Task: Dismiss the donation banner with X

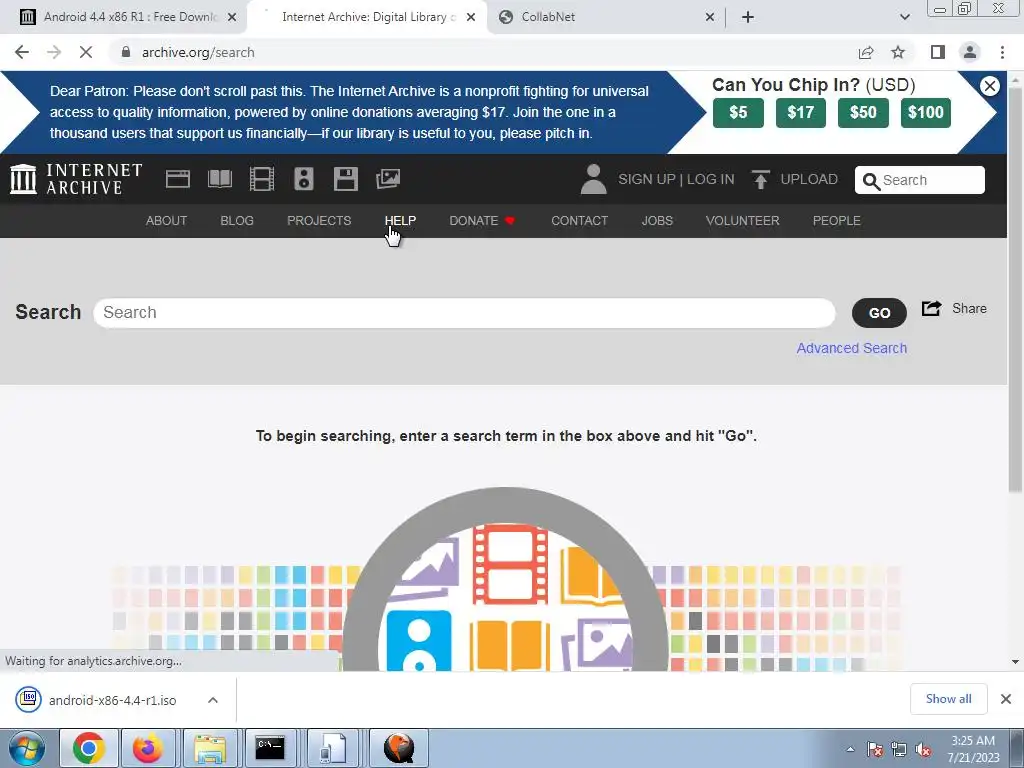Action: click(x=989, y=86)
